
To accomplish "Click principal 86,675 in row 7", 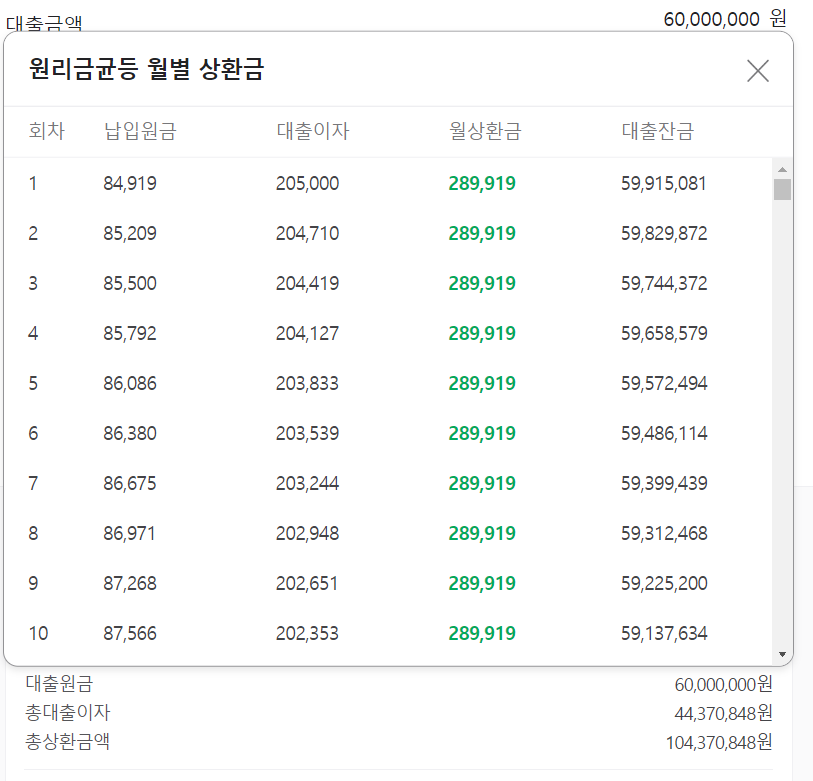I will (130, 483).
